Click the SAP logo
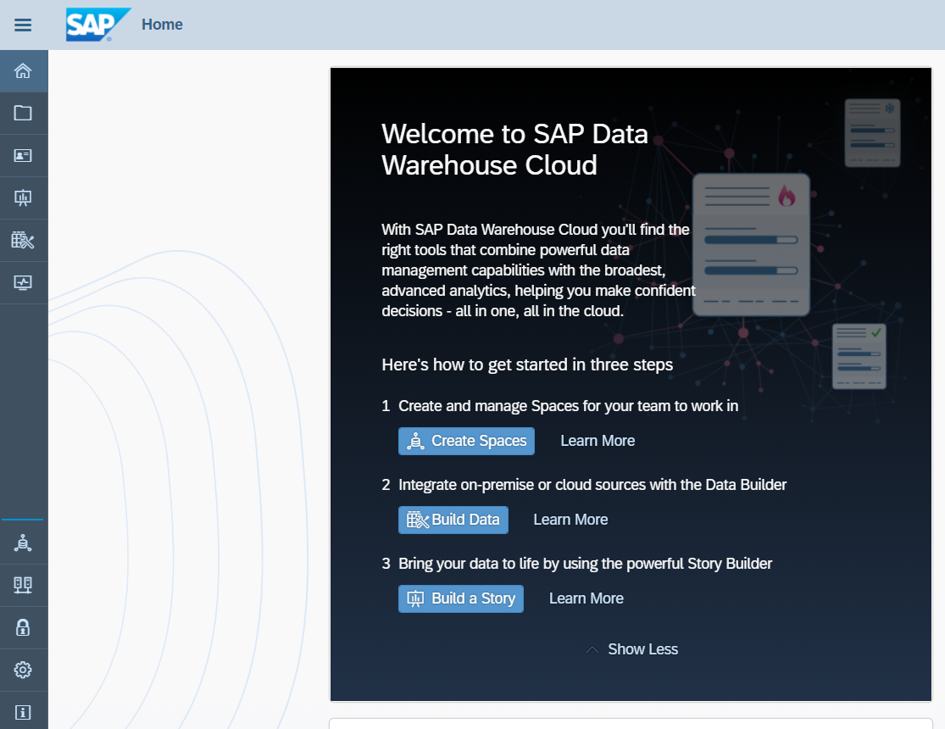 (98, 25)
